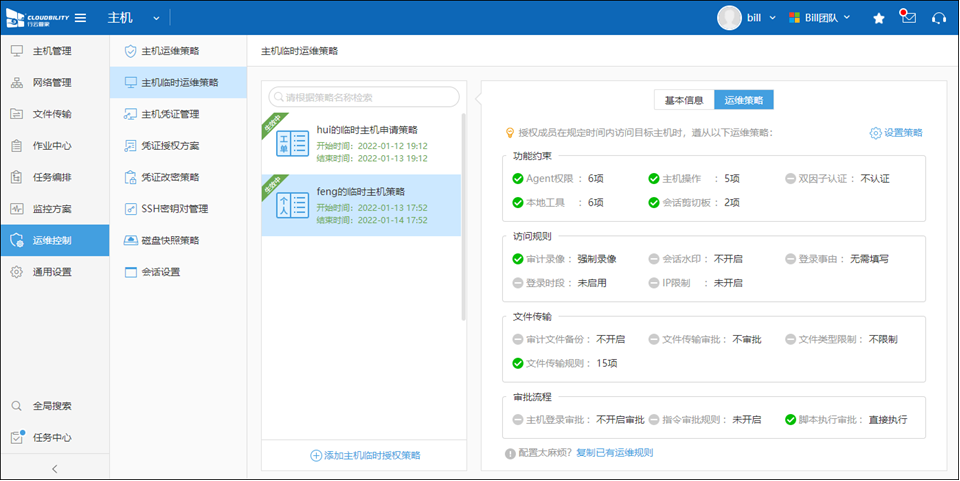The width and height of the screenshot is (960, 481).
Task: Click the headset support icon
Action: [938, 18]
